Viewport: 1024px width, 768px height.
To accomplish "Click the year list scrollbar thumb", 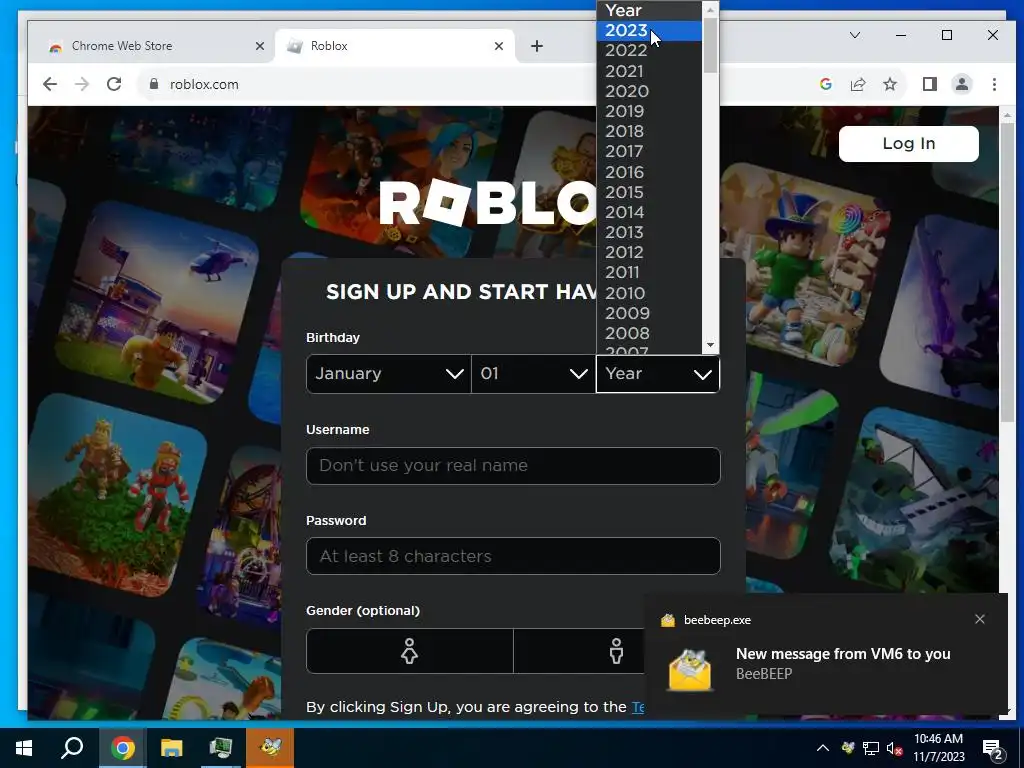I will point(711,45).
